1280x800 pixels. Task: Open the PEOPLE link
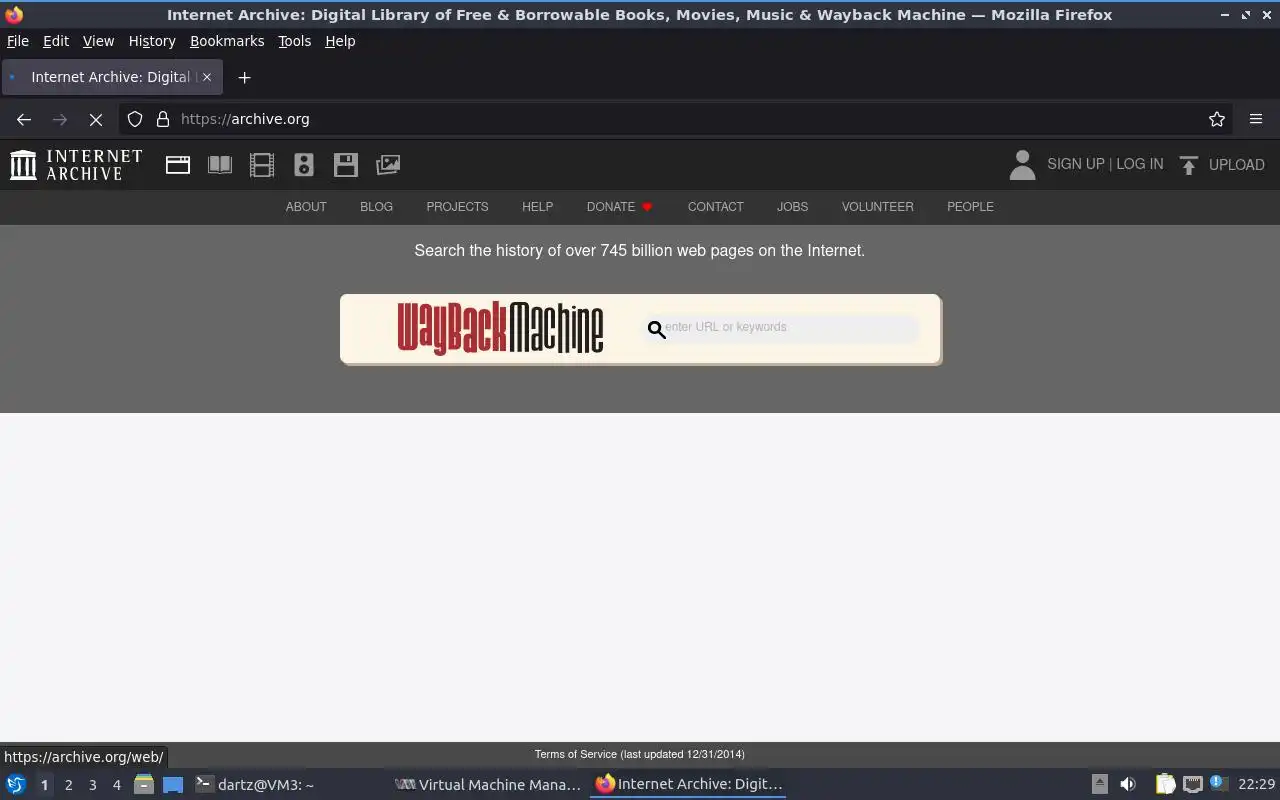(970, 207)
